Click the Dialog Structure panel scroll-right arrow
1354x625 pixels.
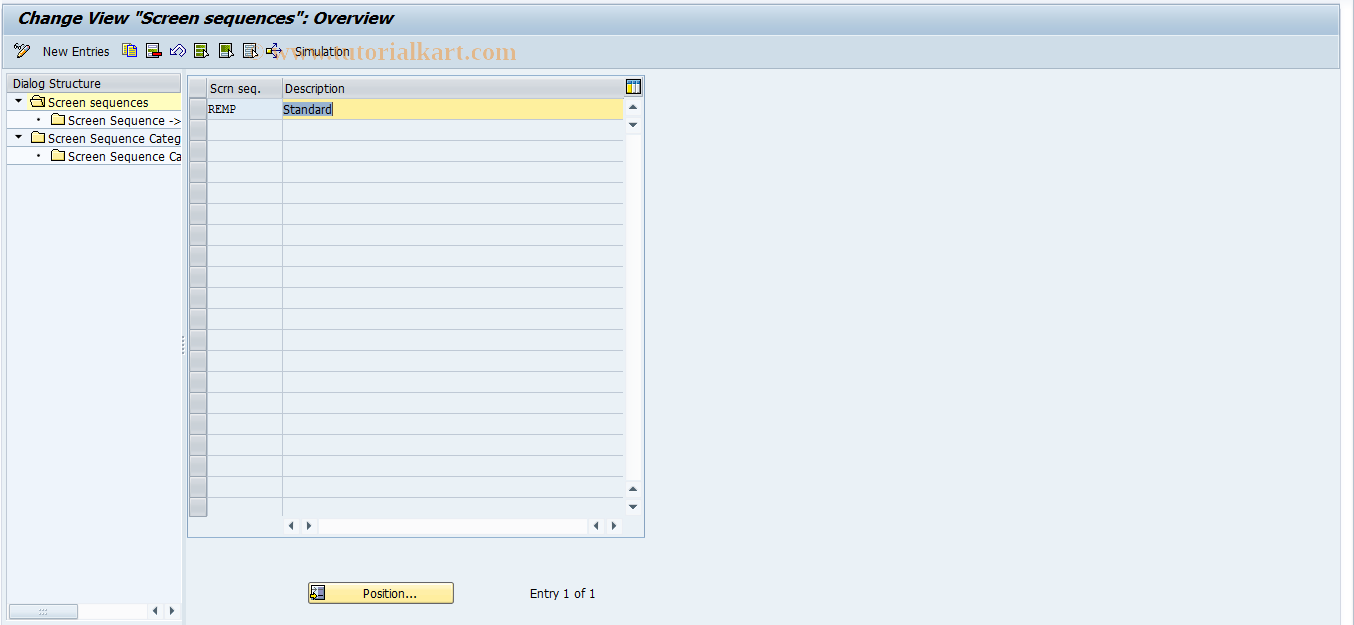(x=172, y=611)
